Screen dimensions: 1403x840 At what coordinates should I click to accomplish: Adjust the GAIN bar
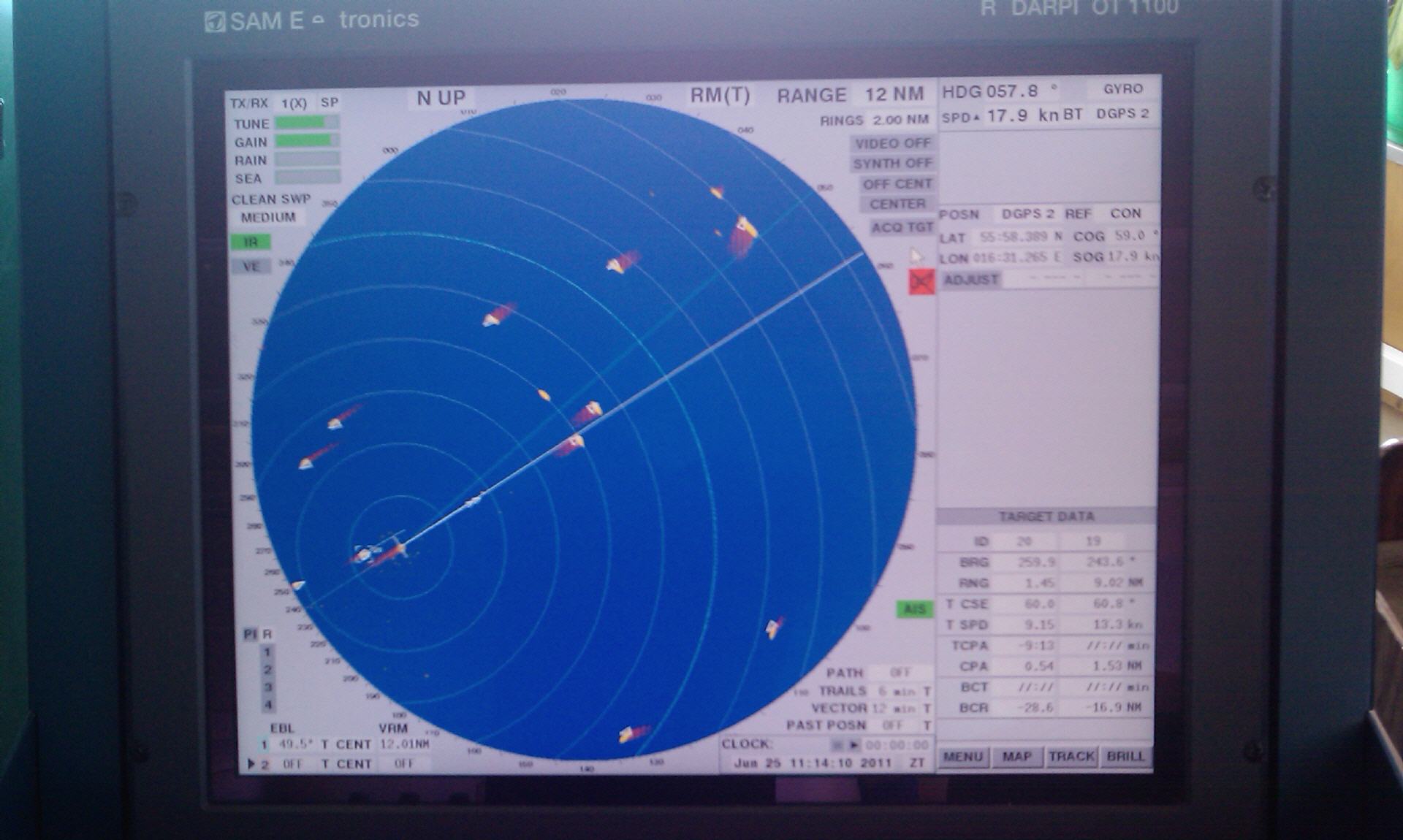tap(307, 141)
